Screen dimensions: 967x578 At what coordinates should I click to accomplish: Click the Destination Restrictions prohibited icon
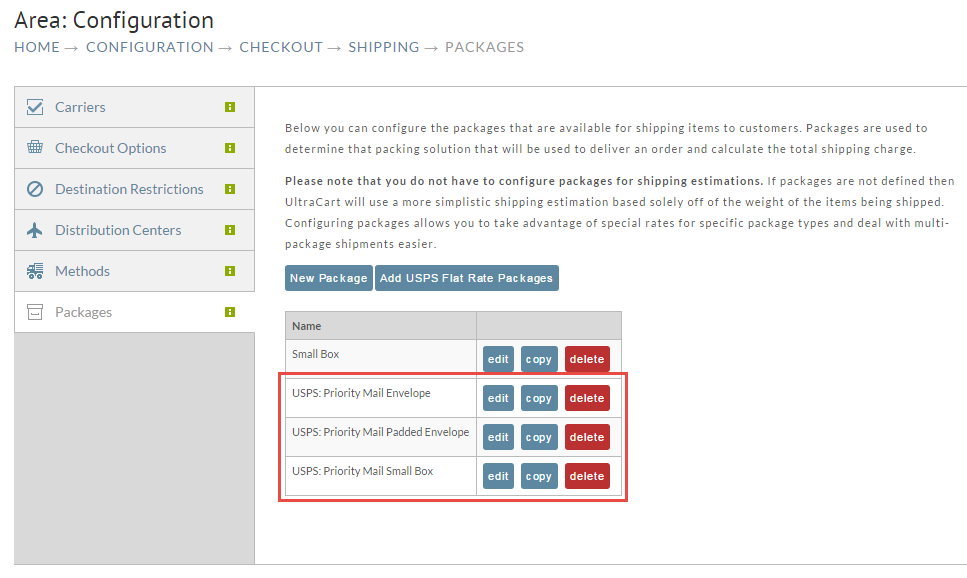click(35, 189)
